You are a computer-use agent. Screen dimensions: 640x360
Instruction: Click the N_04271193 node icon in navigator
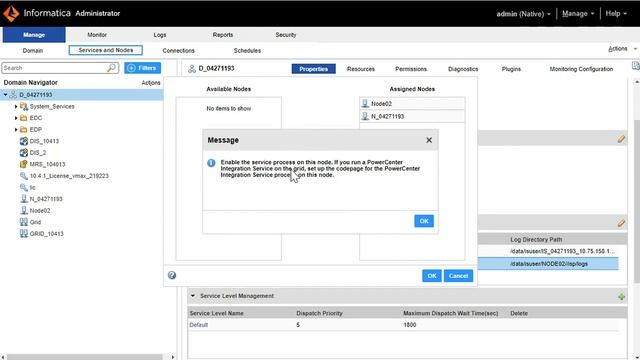point(24,199)
